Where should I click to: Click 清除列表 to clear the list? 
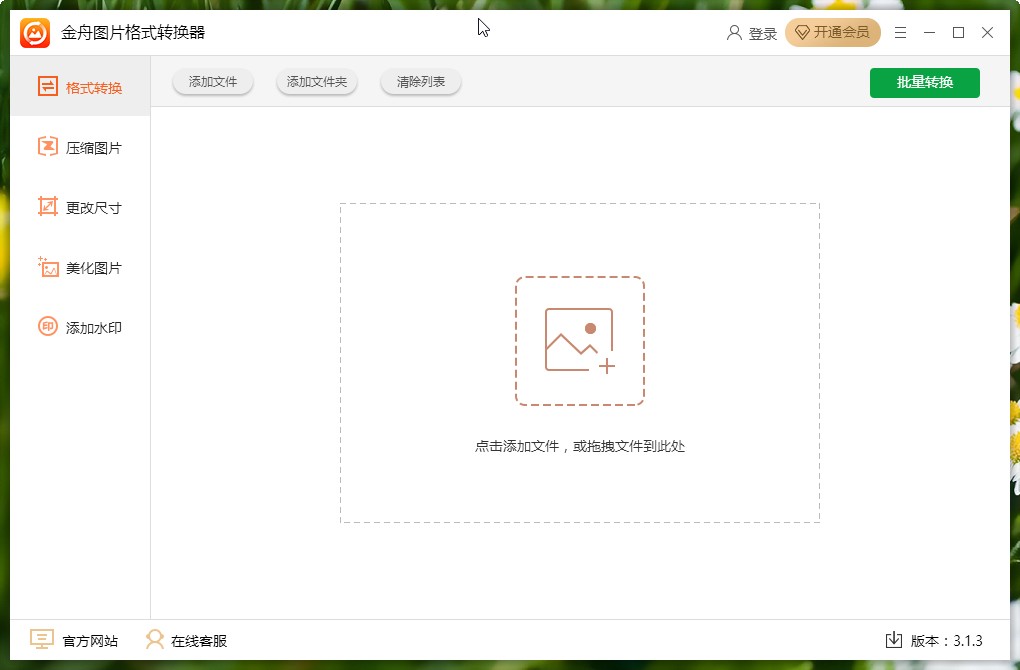[x=420, y=82]
